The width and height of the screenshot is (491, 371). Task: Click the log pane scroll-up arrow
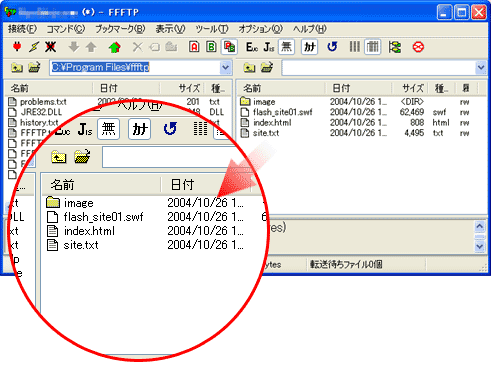[x=480, y=227]
